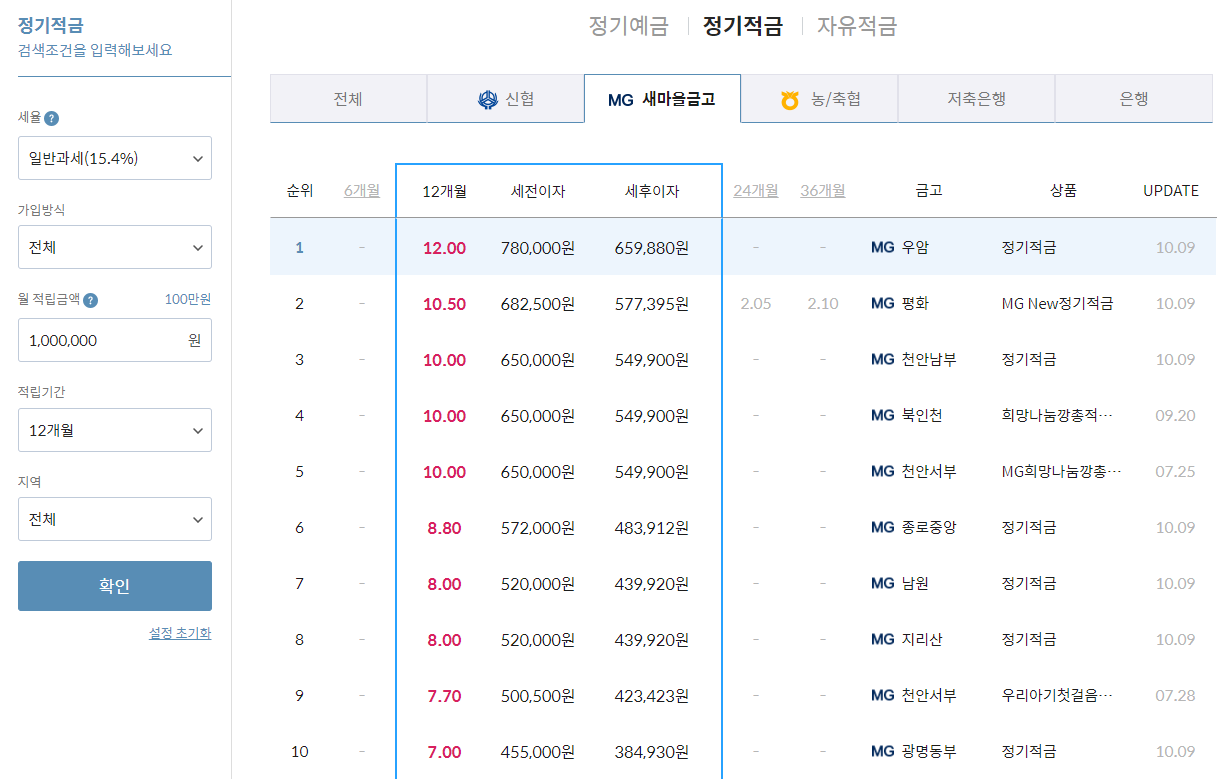Screen dimensions: 1227x779
Task: Switch to the 정기예금 tab
Action: (627, 26)
